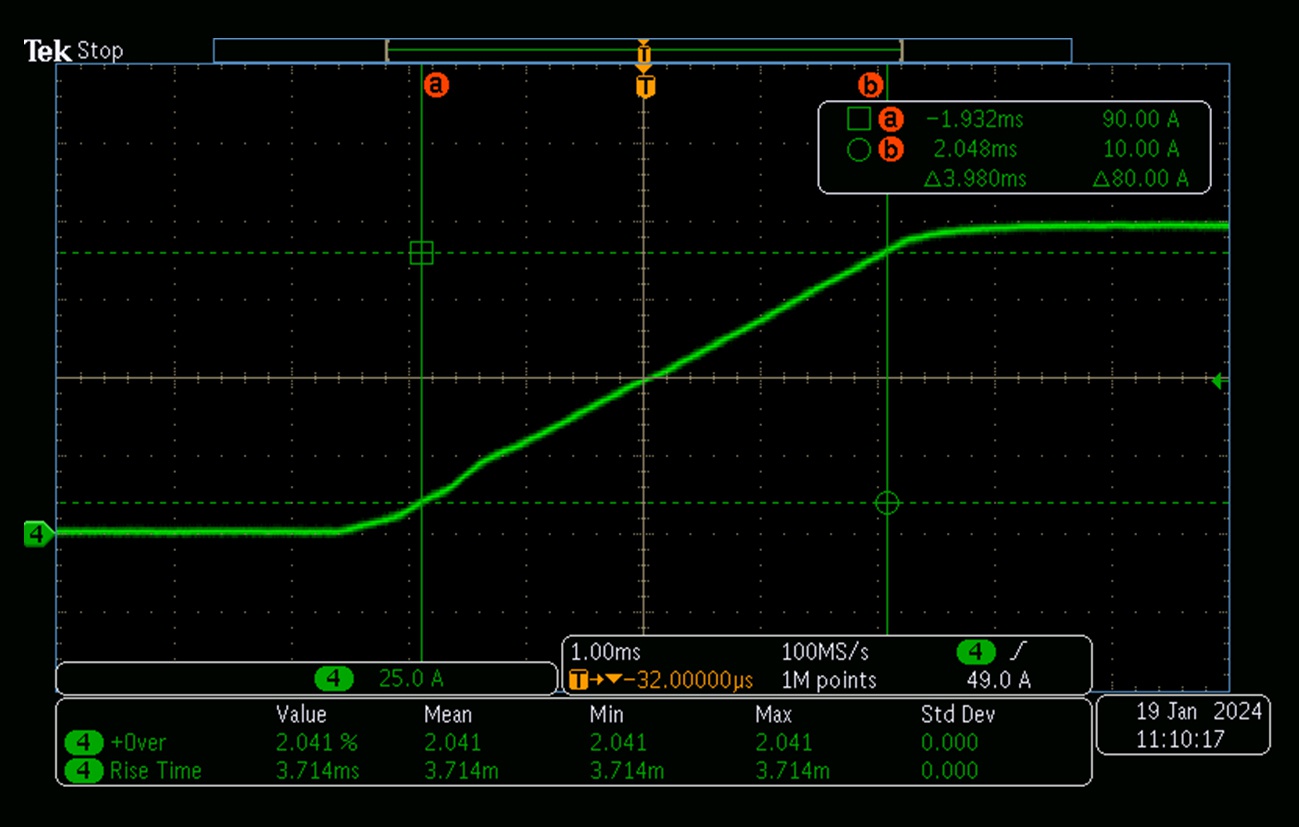Select the circle cursor marker on the waveform
This screenshot has height=827, width=1299.
point(887,503)
